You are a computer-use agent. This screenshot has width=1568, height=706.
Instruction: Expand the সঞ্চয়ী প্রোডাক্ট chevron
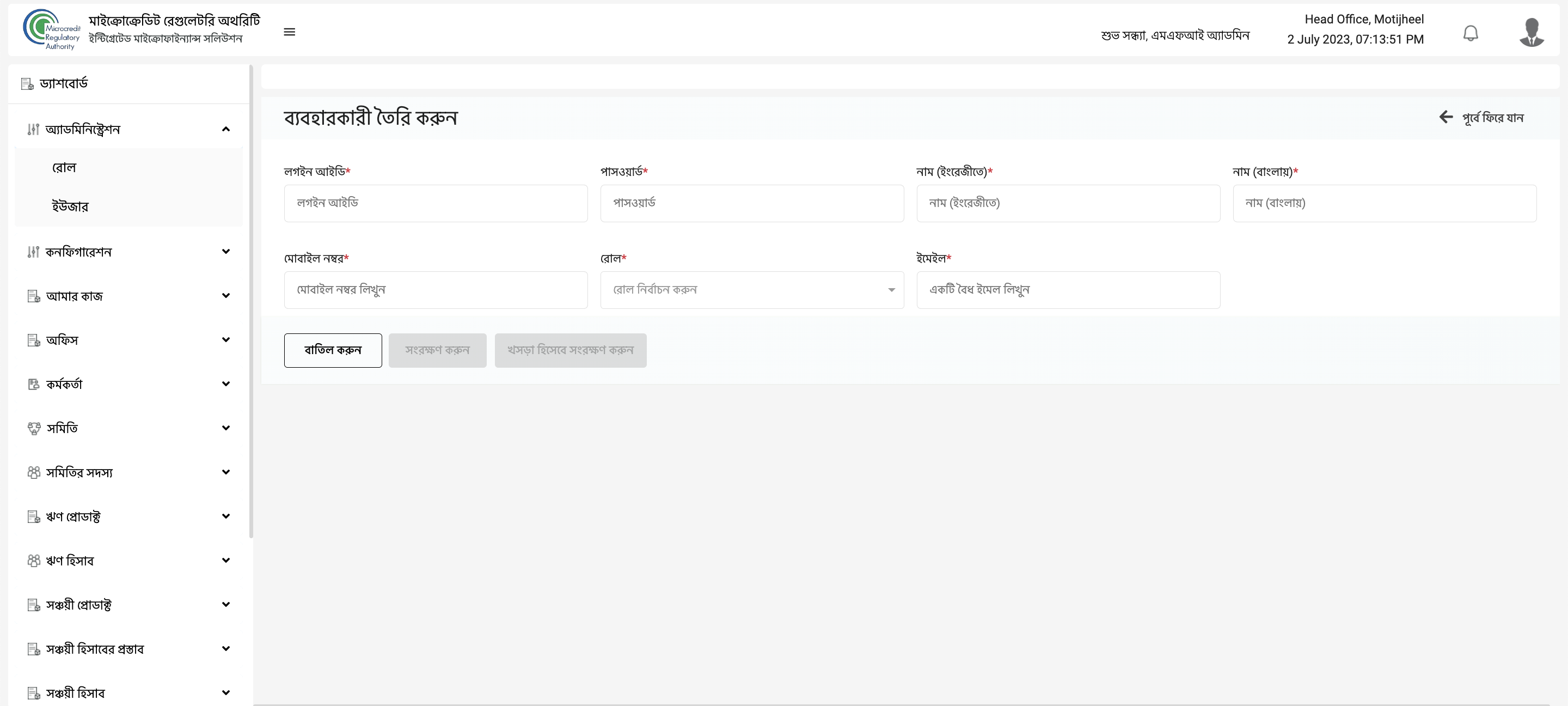click(226, 604)
